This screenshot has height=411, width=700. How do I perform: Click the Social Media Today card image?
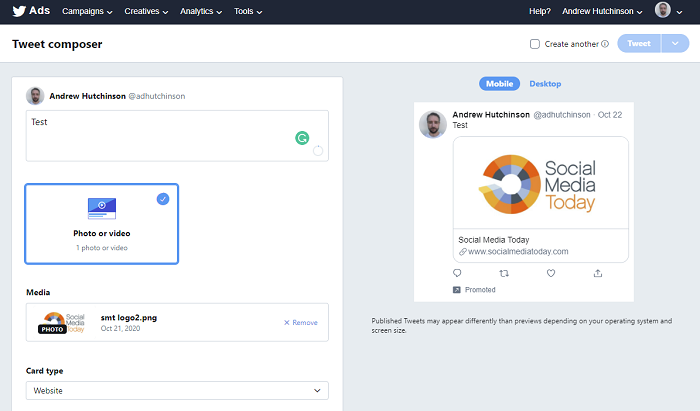(x=541, y=183)
